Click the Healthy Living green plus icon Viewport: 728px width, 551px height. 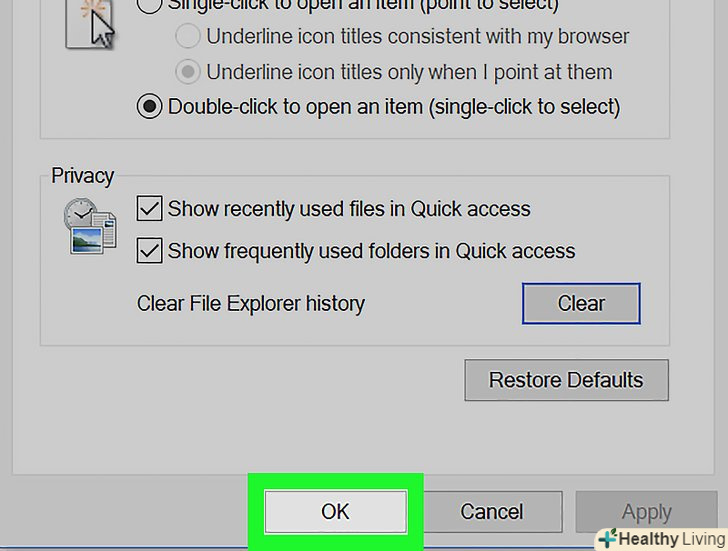(605, 538)
